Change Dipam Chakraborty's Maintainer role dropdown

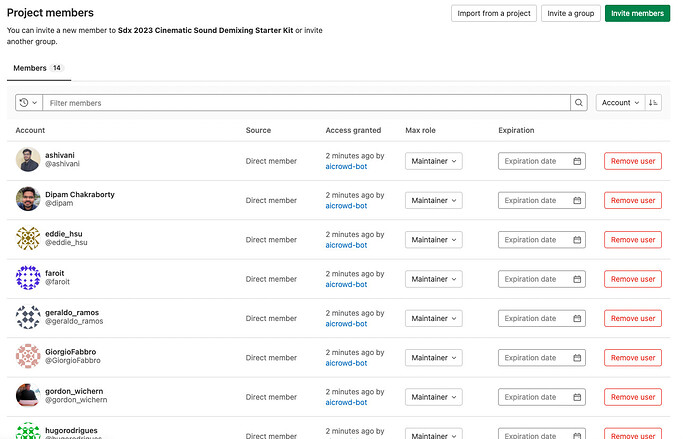click(x=433, y=200)
